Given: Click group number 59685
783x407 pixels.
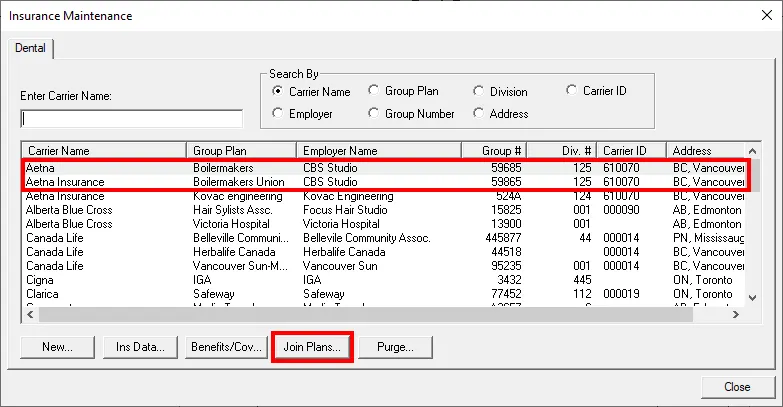Looking at the screenshot, I should tap(506, 168).
